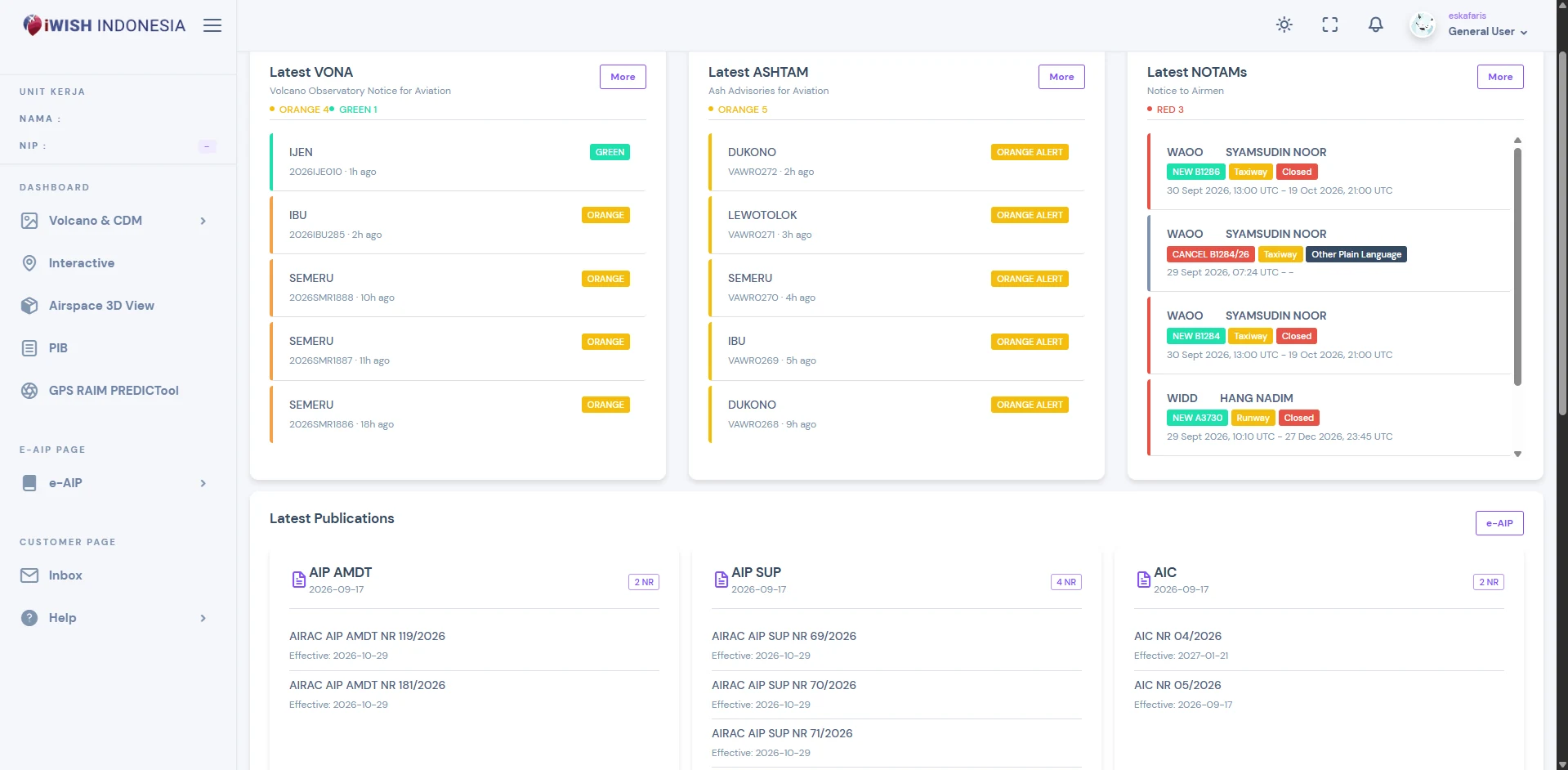Image resolution: width=1568 pixels, height=770 pixels.
Task: Click the CANCEL B1284/26 NOTAM badge
Action: [1210, 254]
